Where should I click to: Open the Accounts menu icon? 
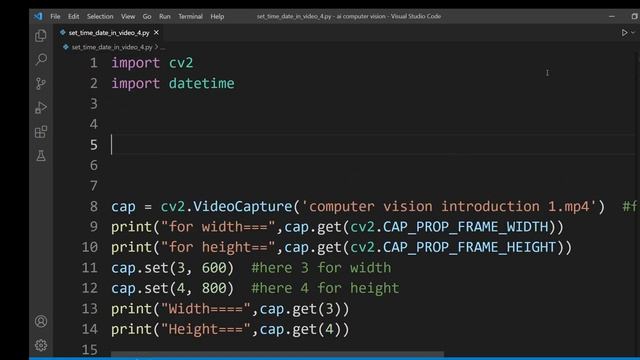[x=41, y=322]
